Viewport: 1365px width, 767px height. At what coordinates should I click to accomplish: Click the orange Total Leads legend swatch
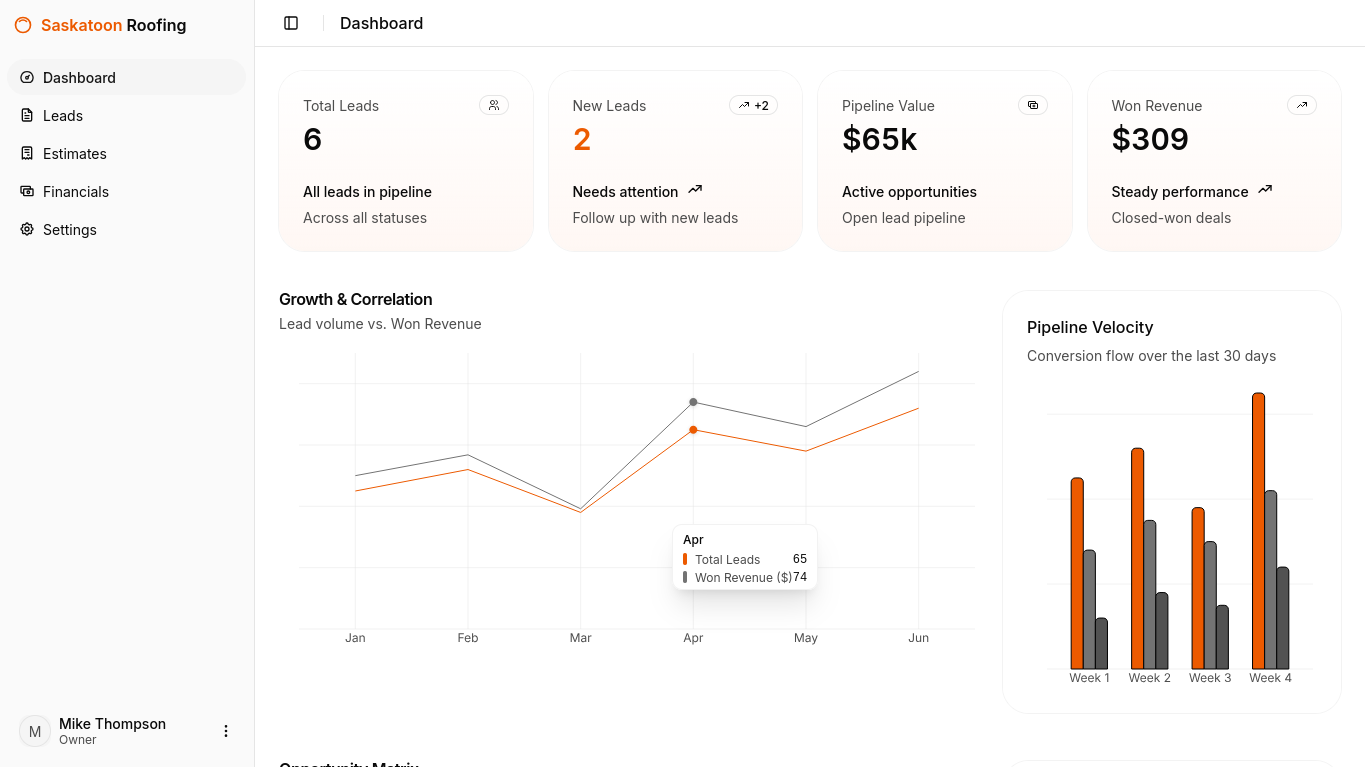(x=685, y=560)
